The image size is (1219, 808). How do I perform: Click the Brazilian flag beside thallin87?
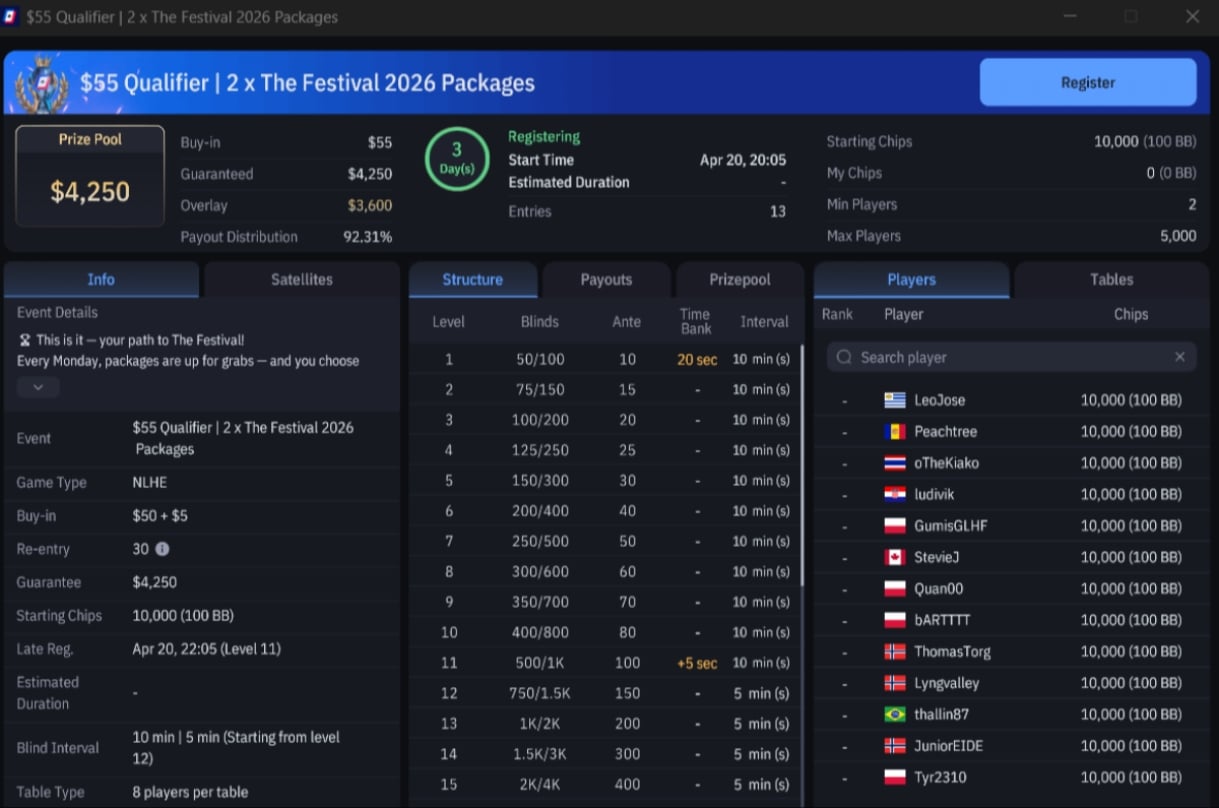click(894, 714)
